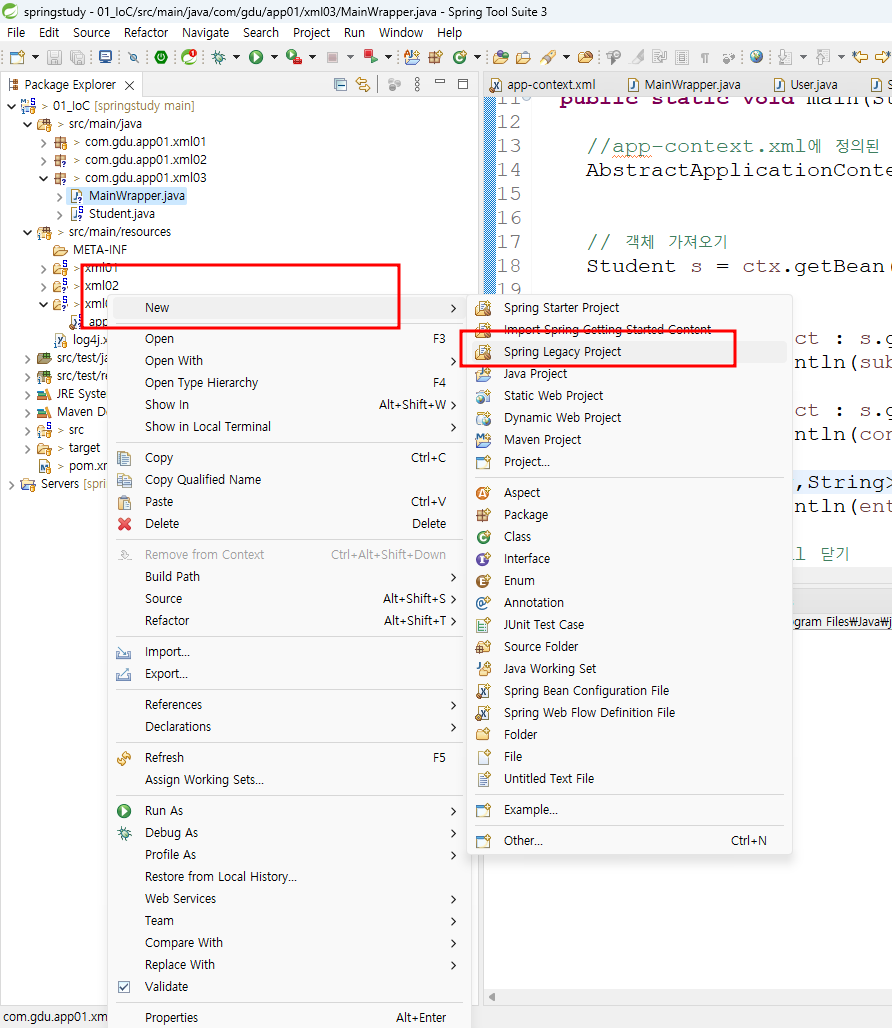Click the Aspect icon in New submenu

(x=484, y=492)
